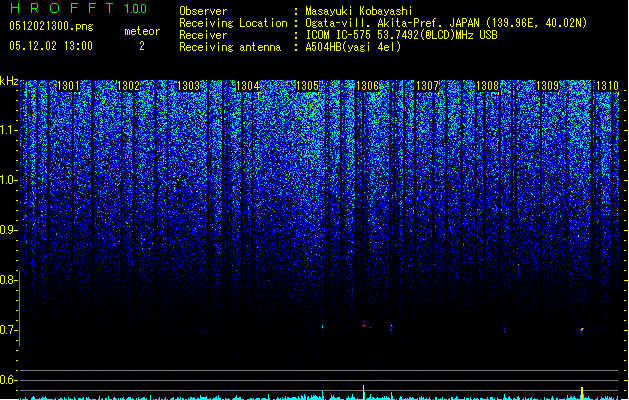The width and height of the screenshot is (629, 400).
Task: Click the 0.8 frequency axis label
Action: point(9,280)
